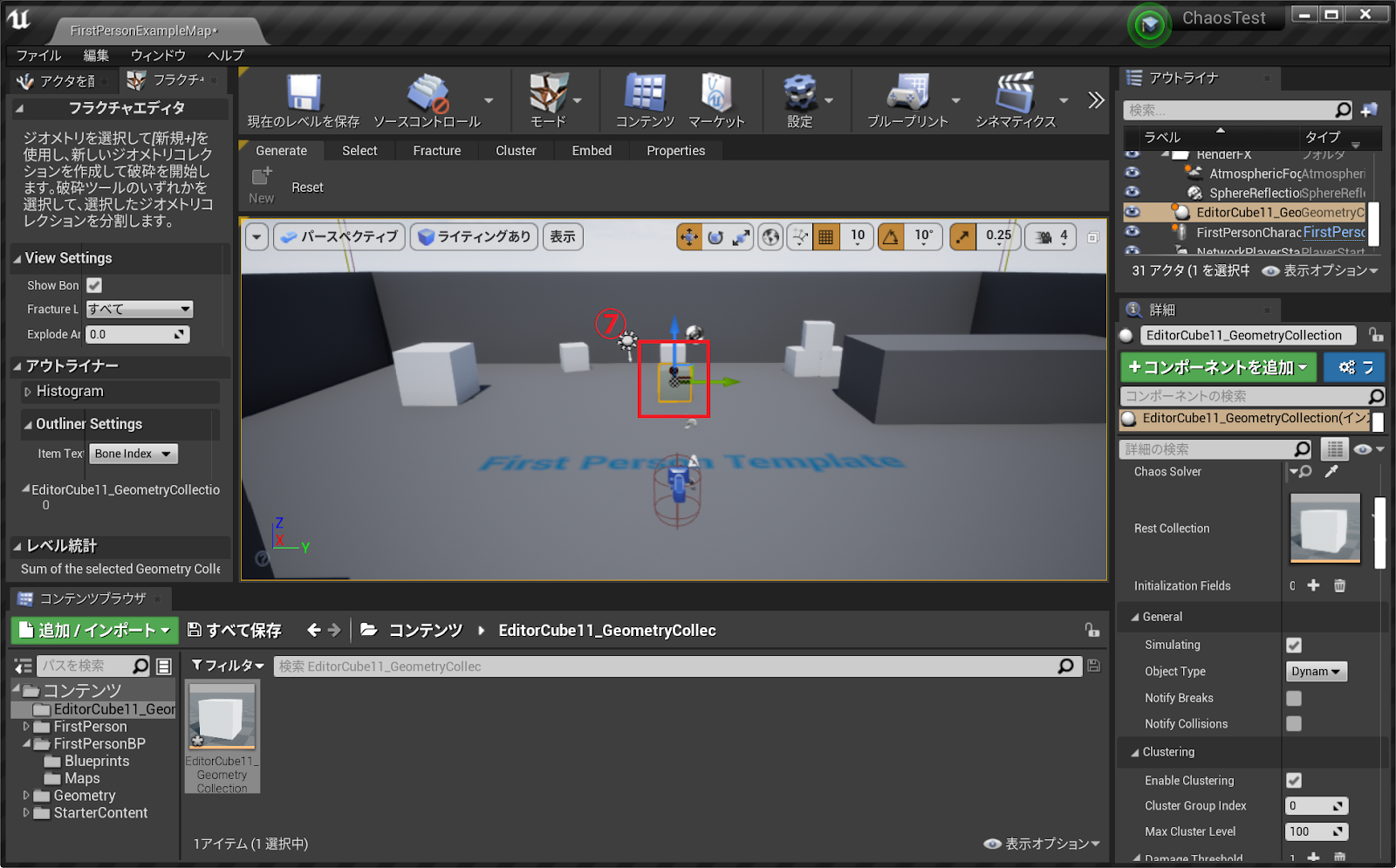Viewport: 1396px width, 868px height.
Task: Open the details property matrix grid icon
Action: 1335,449
